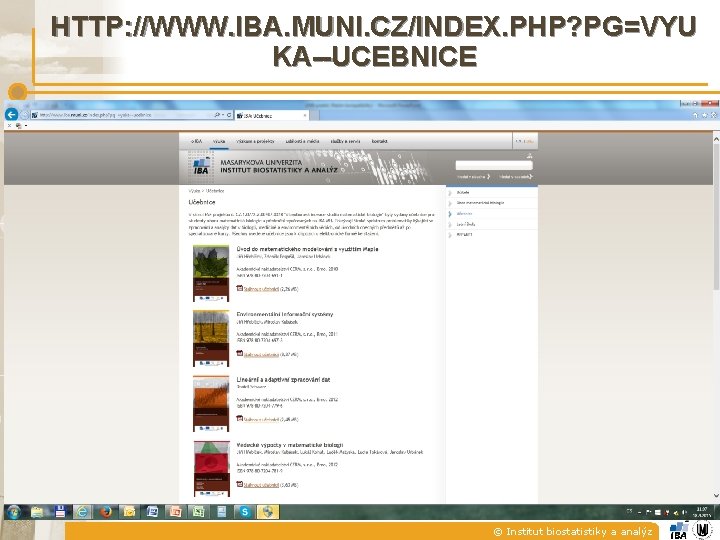Screen dimensions: 720x540
Task: Open Firefox from the taskbar
Action: pos(106,512)
